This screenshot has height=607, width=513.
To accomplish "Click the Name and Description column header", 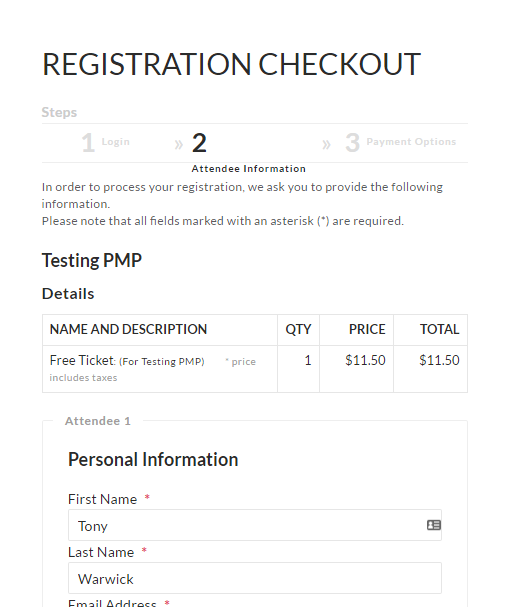I will (128, 329).
